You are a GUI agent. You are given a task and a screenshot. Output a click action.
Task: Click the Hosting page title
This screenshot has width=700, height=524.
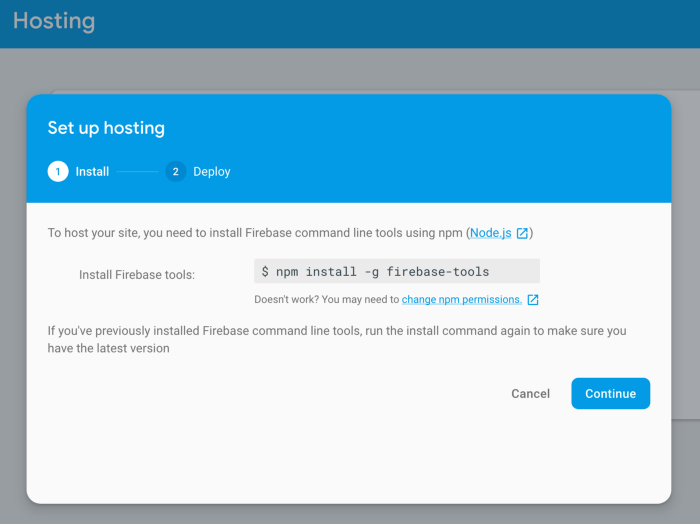[x=54, y=21]
